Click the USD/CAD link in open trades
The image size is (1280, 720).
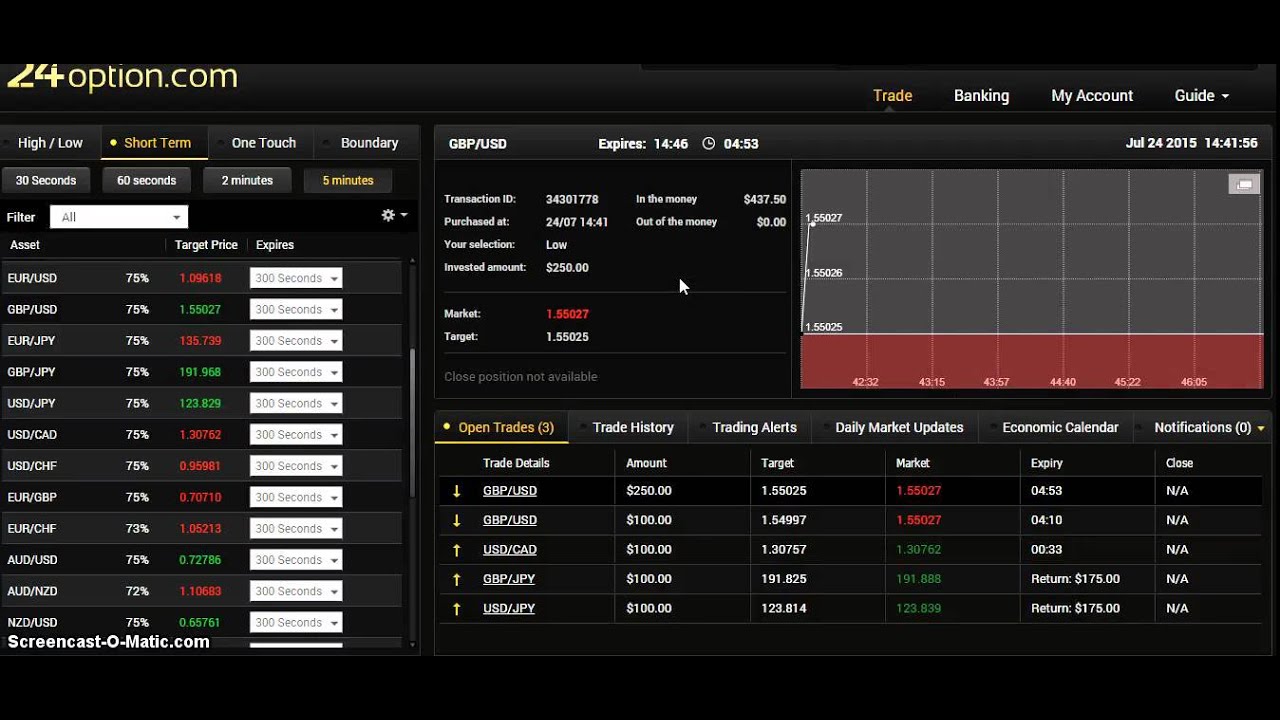[510, 549]
